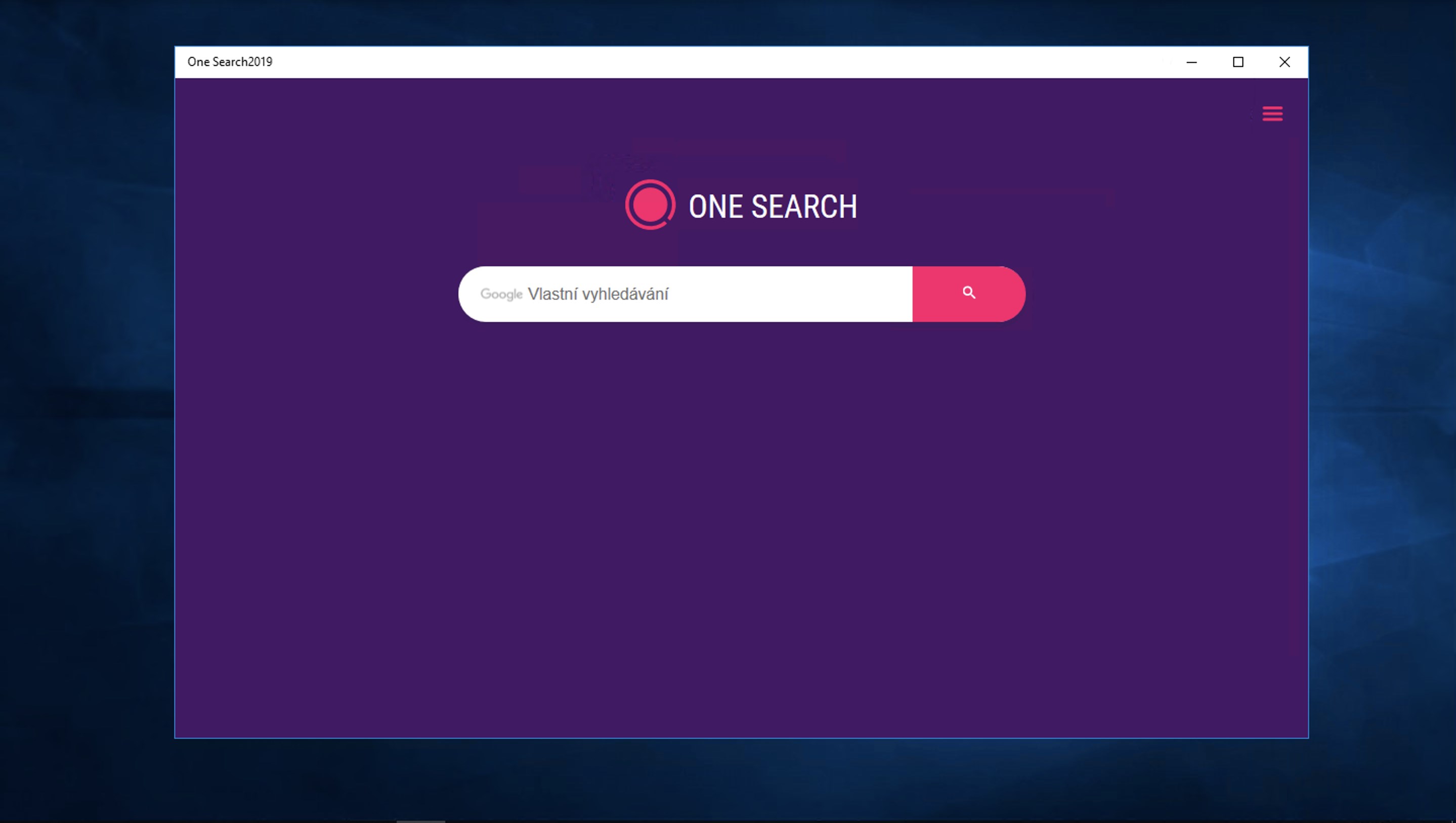1456x823 pixels.
Task: Click the desktop wallpaper left of the window
Action: pos(85,396)
